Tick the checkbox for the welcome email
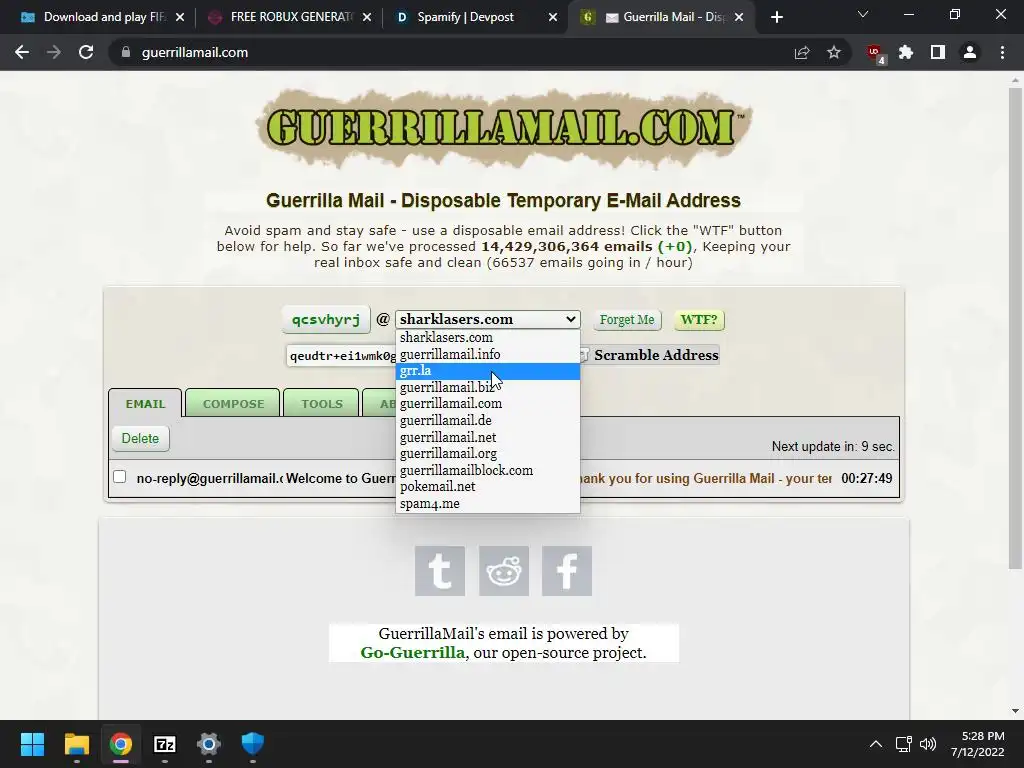The image size is (1024, 768). (x=120, y=477)
